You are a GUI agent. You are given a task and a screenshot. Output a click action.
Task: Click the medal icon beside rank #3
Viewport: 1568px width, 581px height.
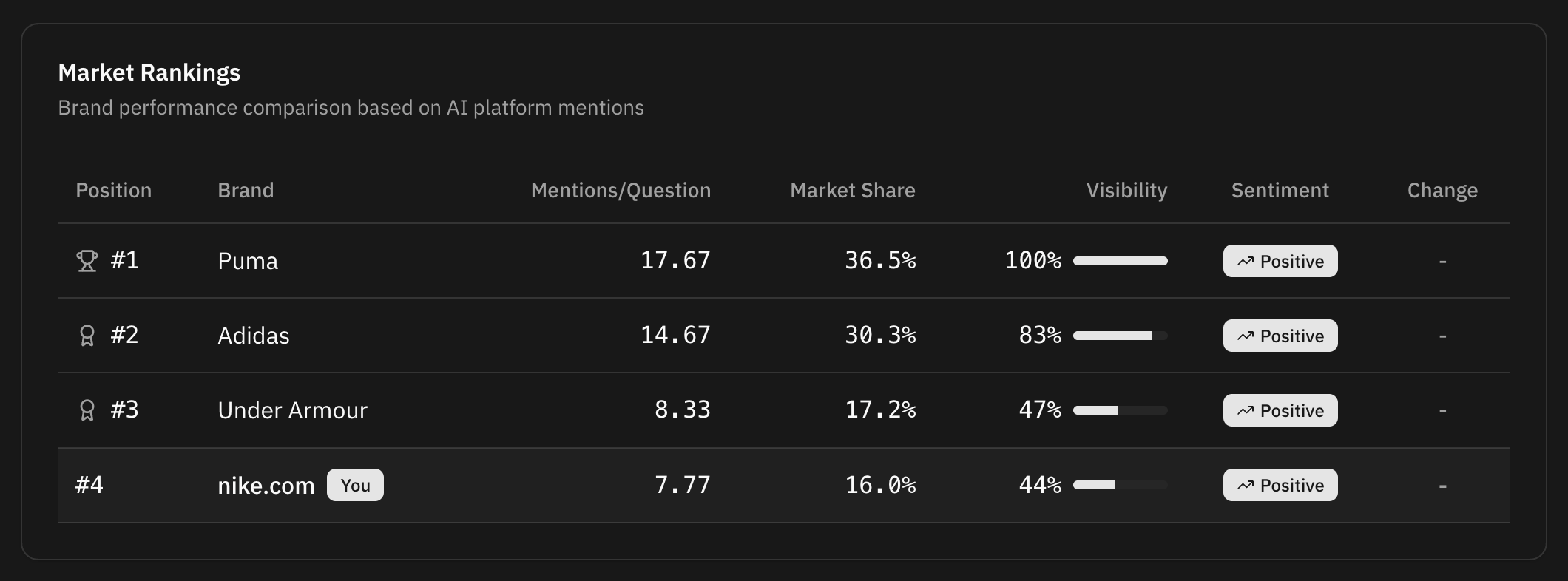pos(87,410)
